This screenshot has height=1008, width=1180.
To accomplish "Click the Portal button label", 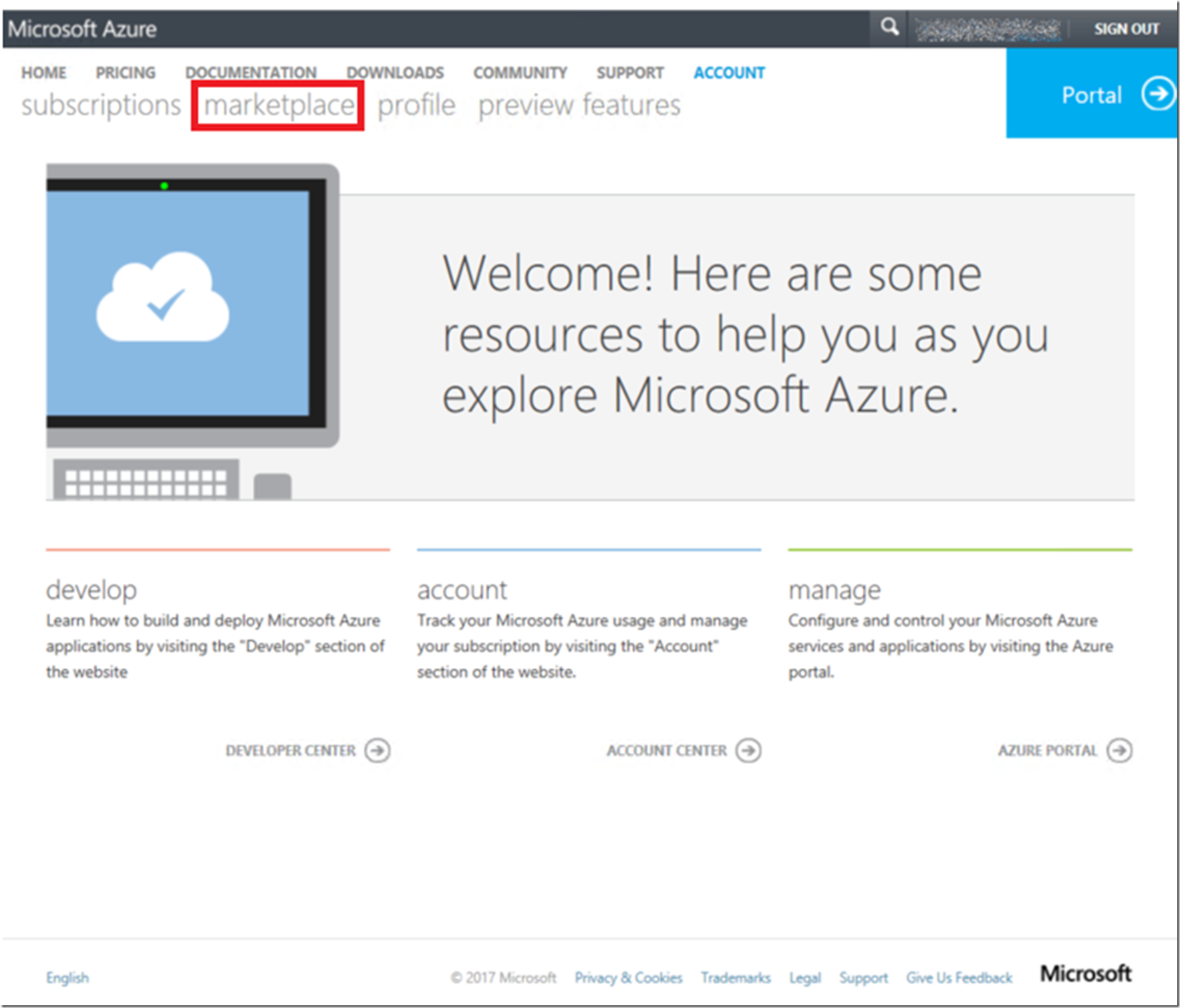I will click(x=1092, y=95).
